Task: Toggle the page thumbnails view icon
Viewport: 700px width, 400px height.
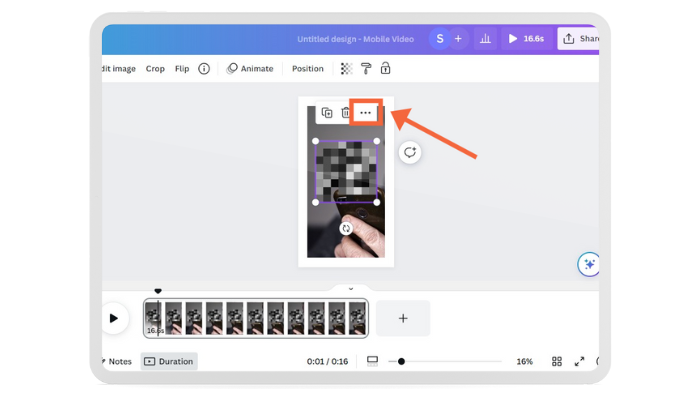Action: click(x=372, y=362)
